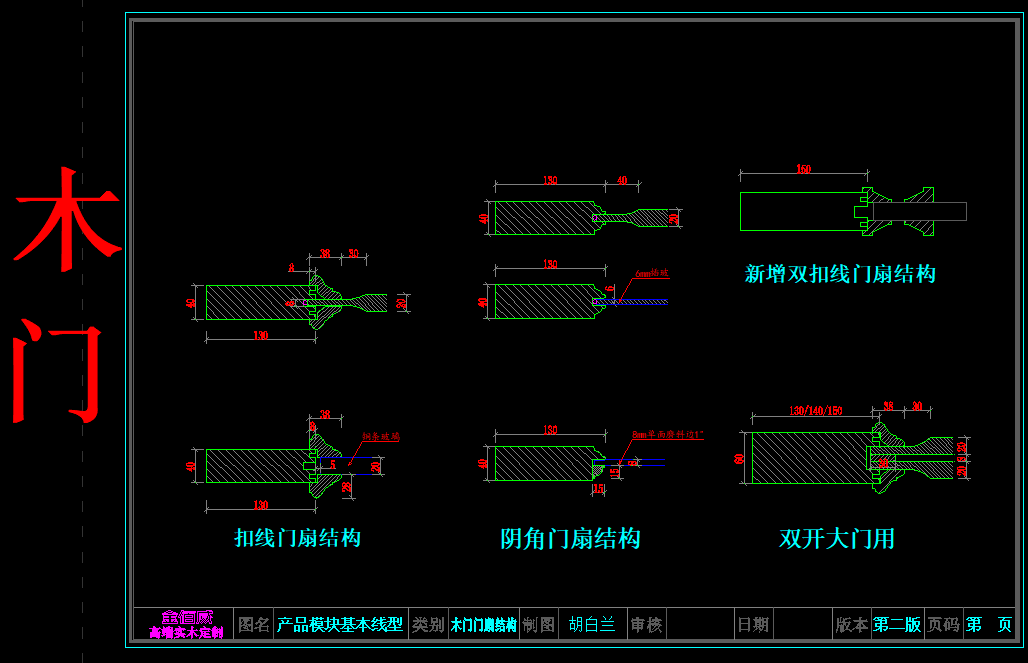
Task: Select the 6mm glass leader annotation
Action: 650,273
